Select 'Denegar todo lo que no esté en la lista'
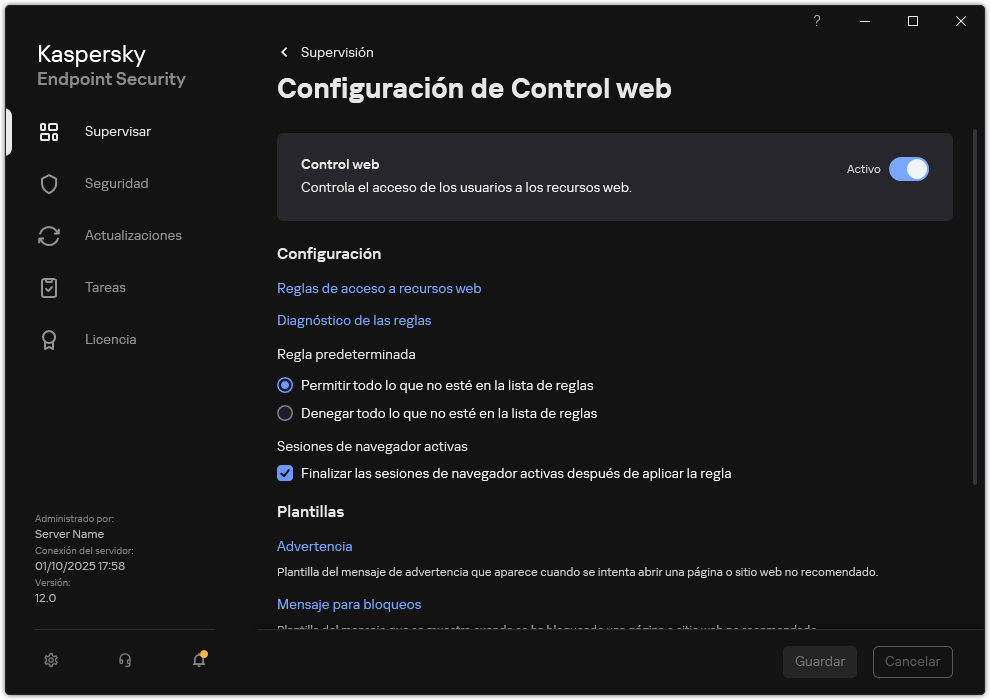This screenshot has height=700, width=990. [x=285, y=413]
